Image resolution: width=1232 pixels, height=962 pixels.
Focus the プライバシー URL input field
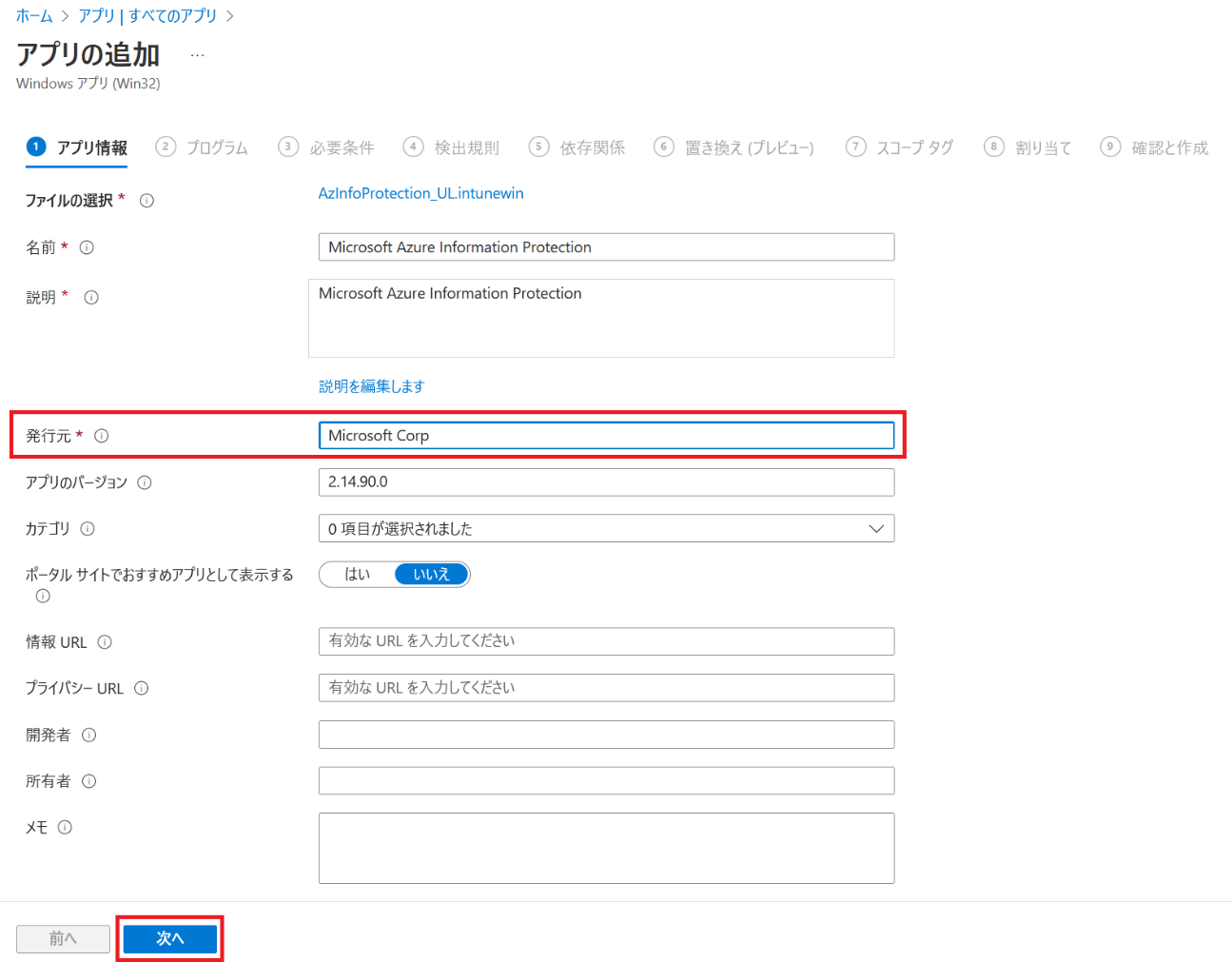click(x=606, y=688)
